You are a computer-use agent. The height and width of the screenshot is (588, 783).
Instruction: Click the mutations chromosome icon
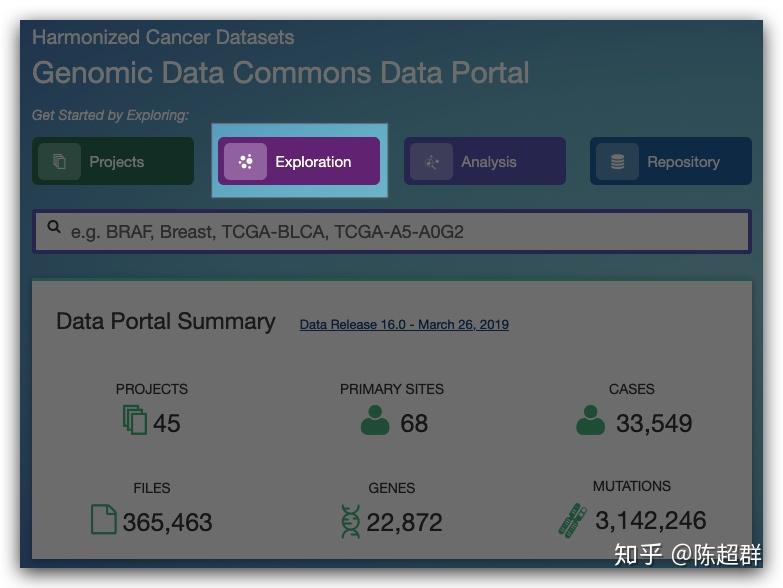pos(572,520)
